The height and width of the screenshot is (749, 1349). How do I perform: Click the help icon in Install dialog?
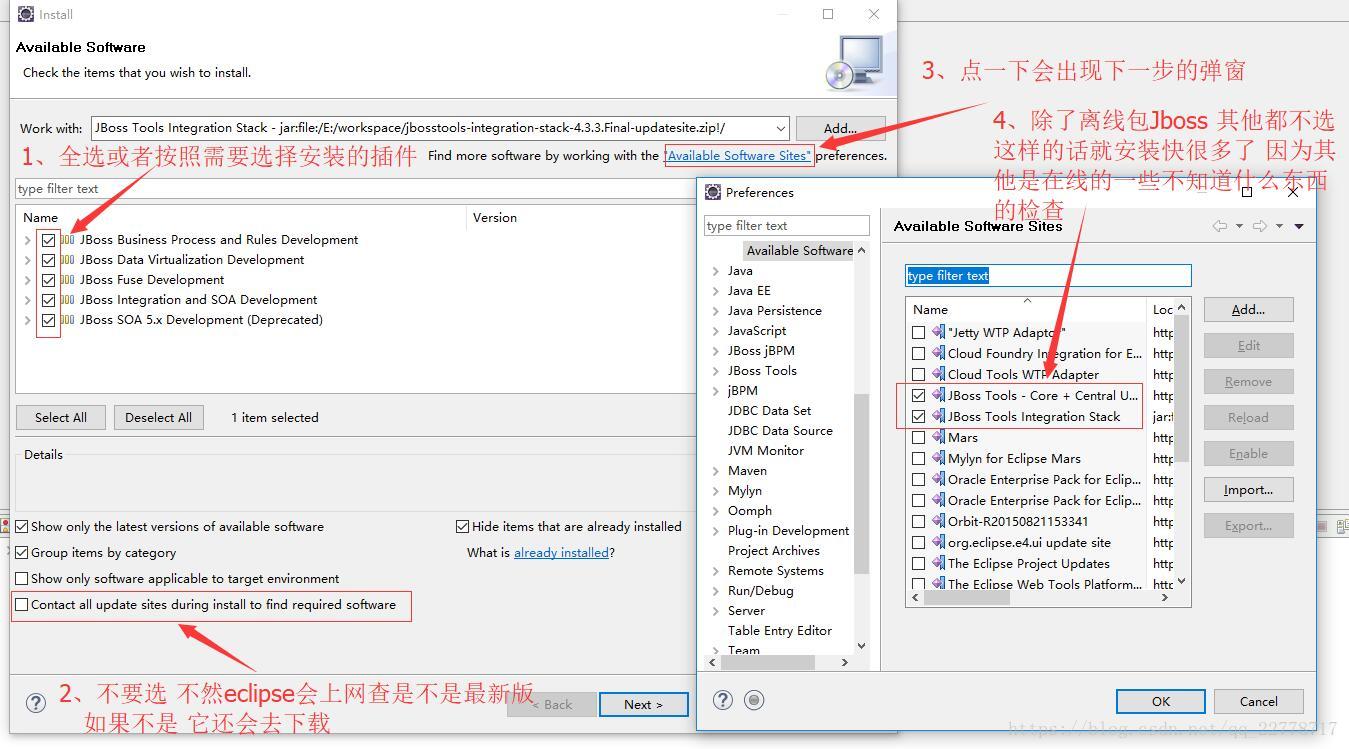pyautogui.click(x=35, y=703)
